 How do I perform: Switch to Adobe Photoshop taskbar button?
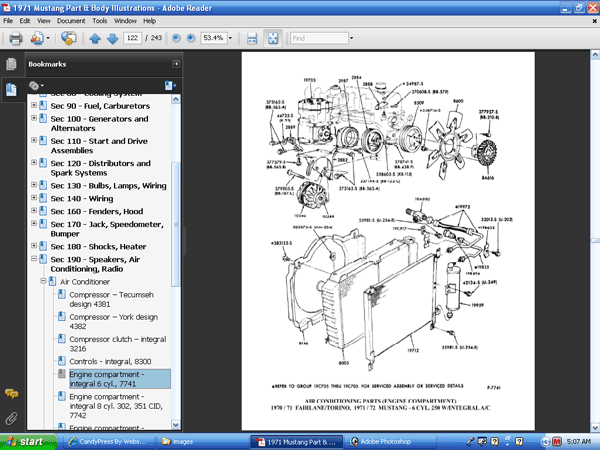[x=391, y=442]
